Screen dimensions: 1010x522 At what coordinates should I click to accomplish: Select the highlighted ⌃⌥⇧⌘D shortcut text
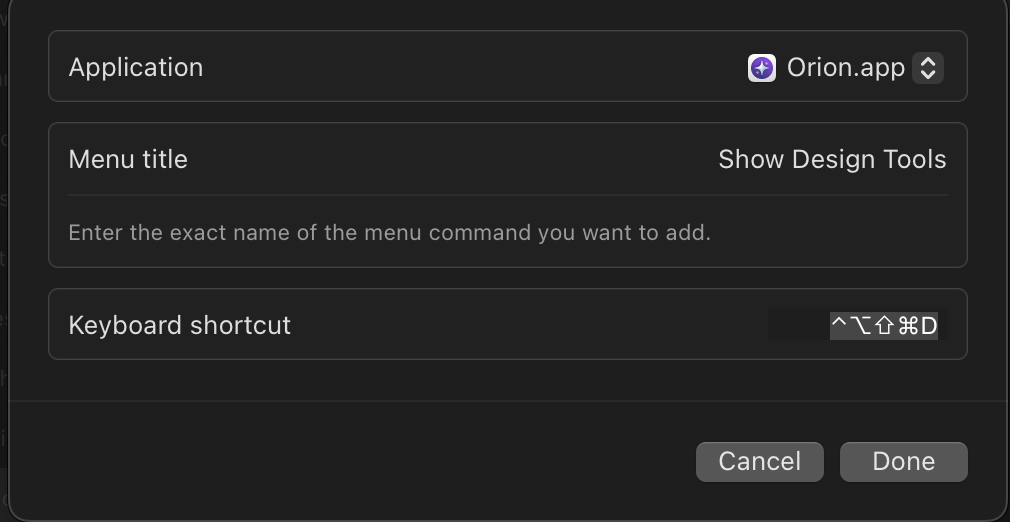[884, 325]
